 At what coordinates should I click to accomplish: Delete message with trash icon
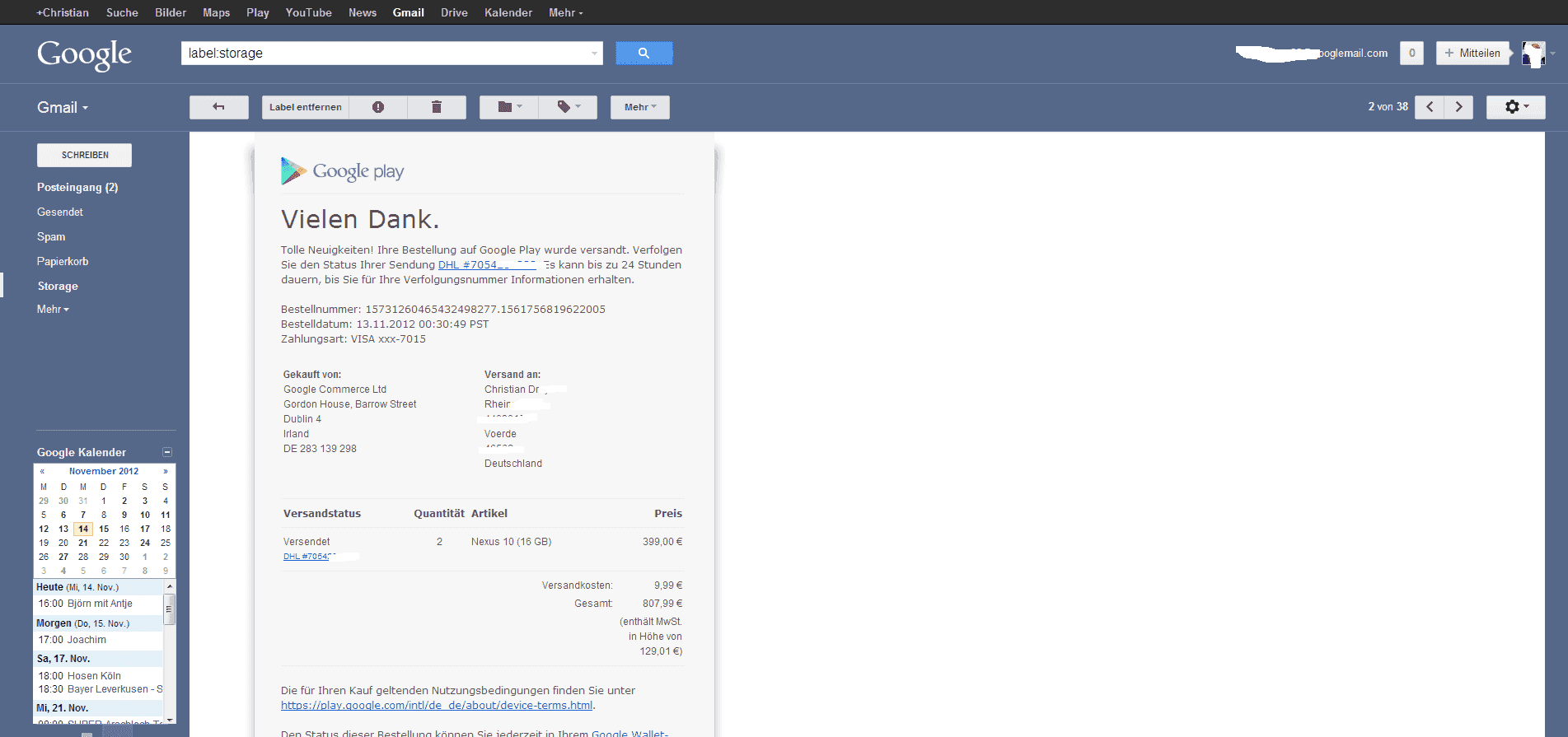(x=437, y=107)
